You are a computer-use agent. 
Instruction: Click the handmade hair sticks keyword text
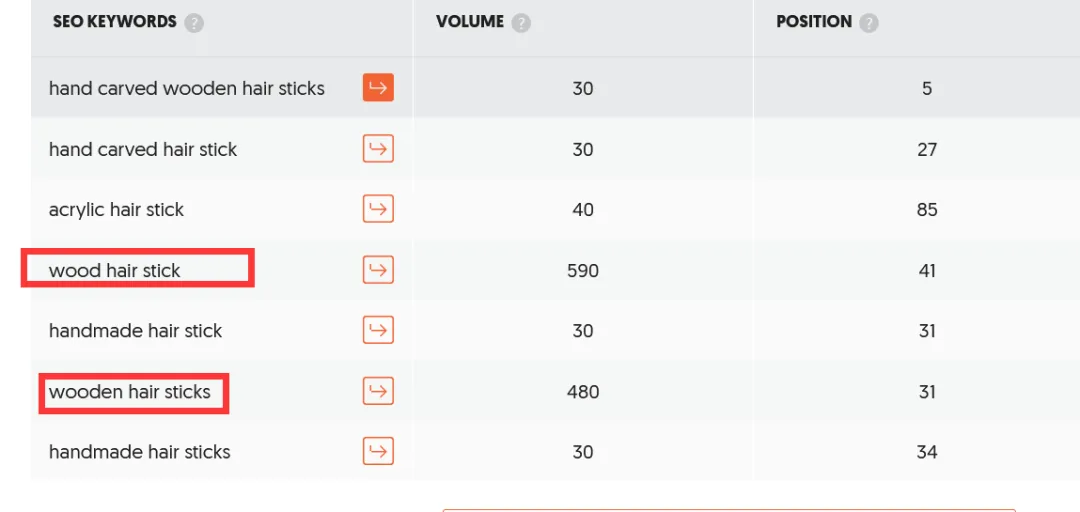140,451
